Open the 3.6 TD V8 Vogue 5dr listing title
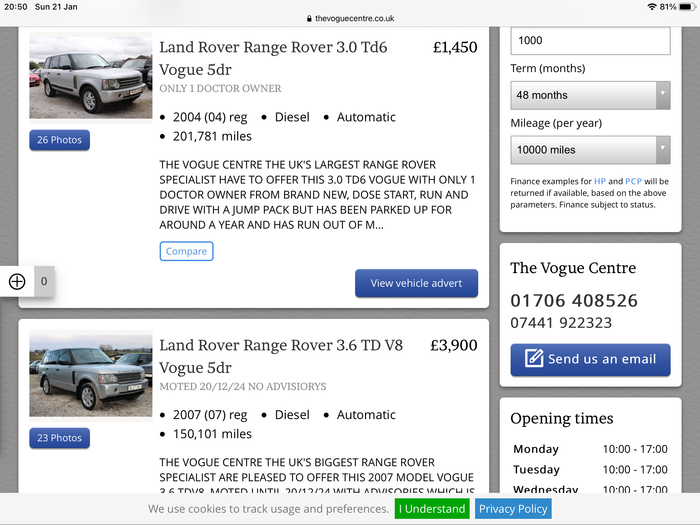Screen dimensions: 700x525 pyautogui.click(x=281, y=356)
